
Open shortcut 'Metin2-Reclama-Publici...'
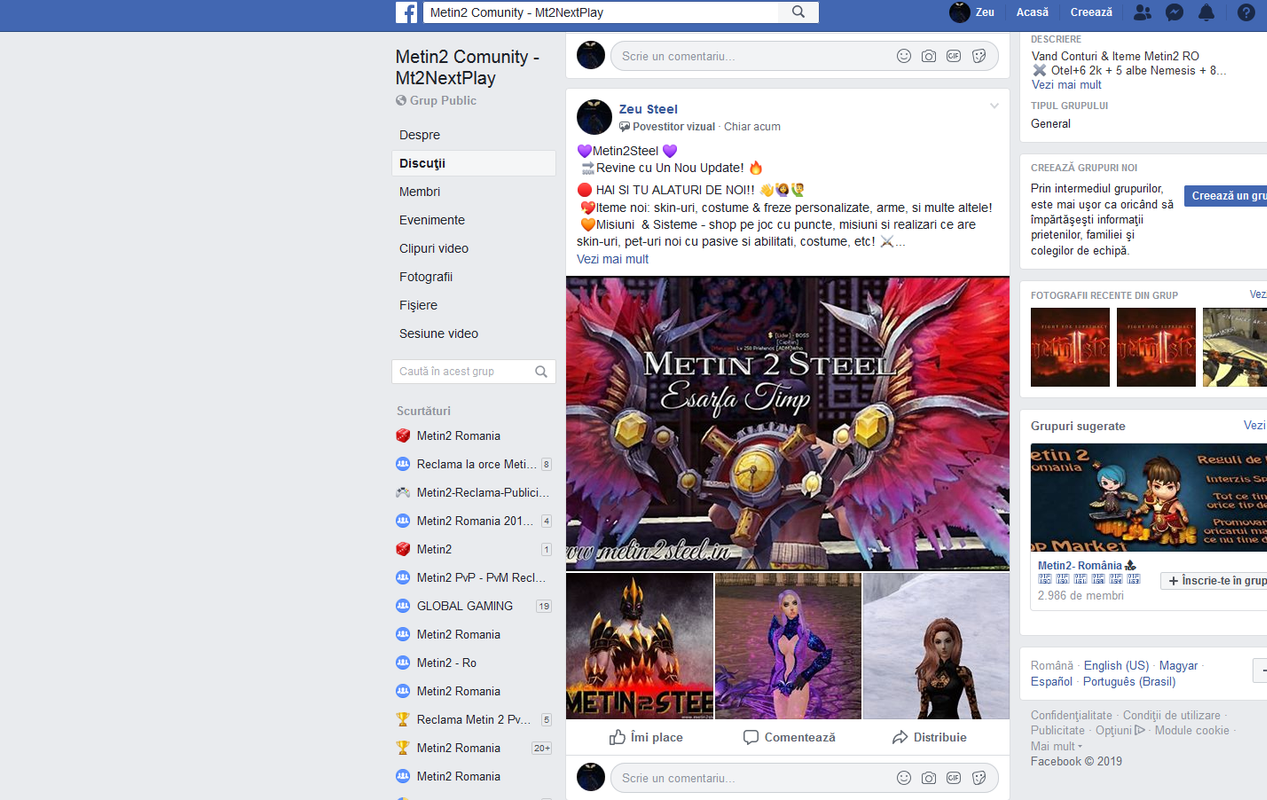coord(473,492)
